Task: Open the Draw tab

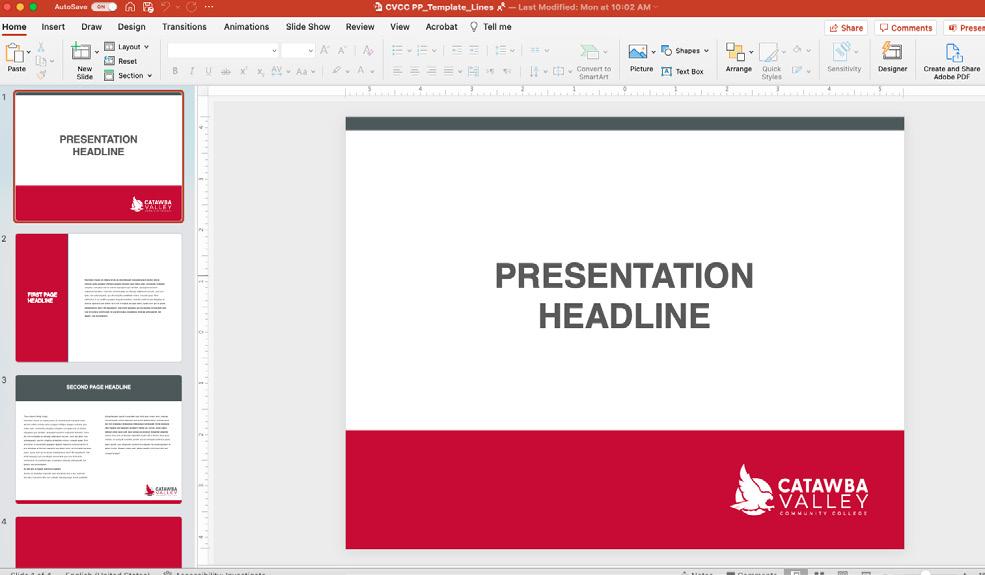Action: tap(91, 27)
